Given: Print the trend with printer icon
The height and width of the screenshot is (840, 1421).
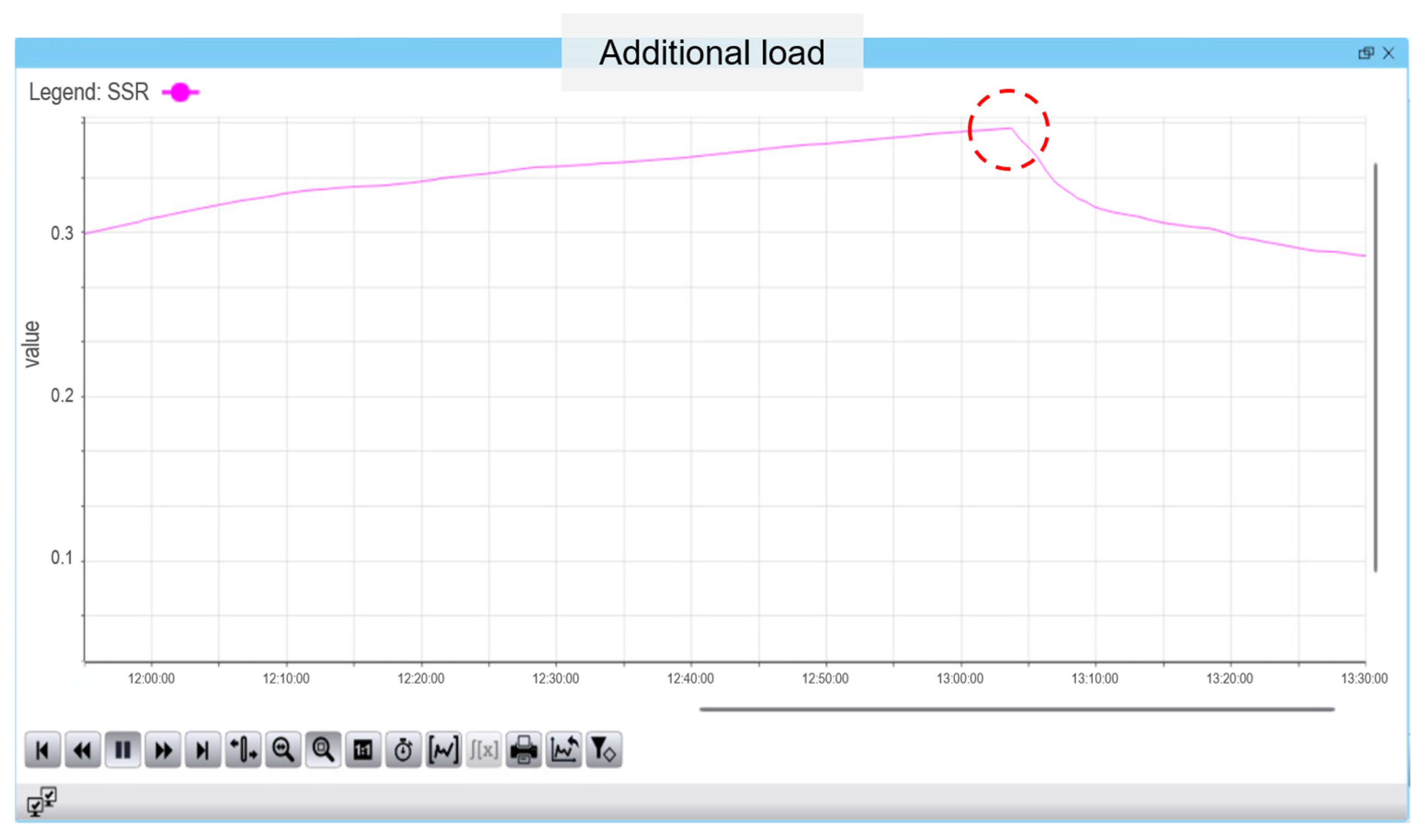Looking at the screenshot, I should click(524, 750).
